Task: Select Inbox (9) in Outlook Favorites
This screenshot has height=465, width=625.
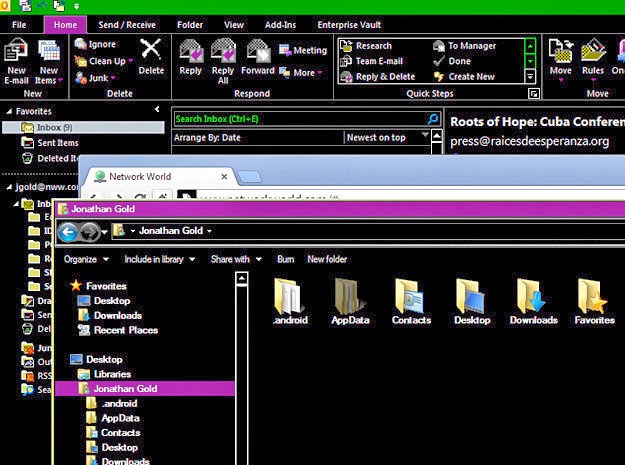Action: [x=83, y=128]
